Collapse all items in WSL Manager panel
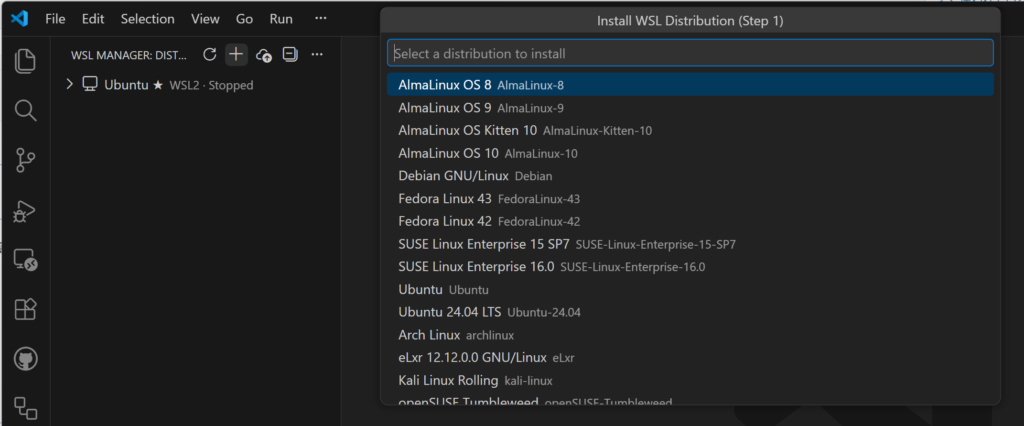This screenshot has height=426, width=1024. [x=290, y=54]
